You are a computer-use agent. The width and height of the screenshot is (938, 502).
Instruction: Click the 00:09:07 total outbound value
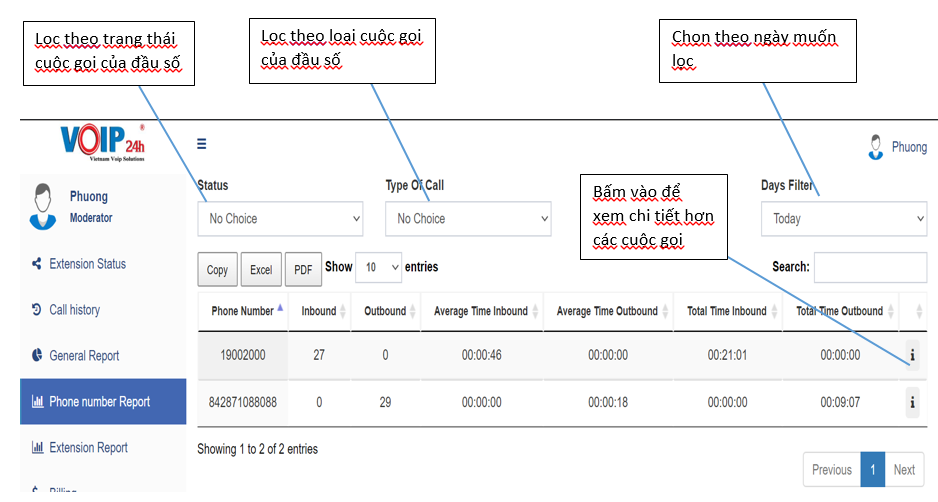pyautogui.click(x=840, y=402)
